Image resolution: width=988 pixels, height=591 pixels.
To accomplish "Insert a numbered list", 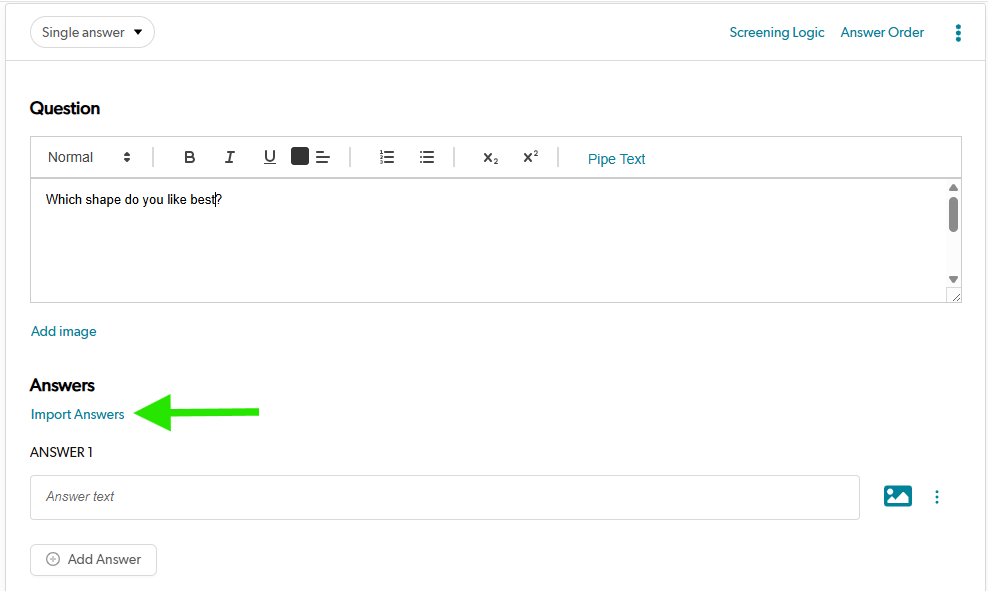I will [387, 157].
